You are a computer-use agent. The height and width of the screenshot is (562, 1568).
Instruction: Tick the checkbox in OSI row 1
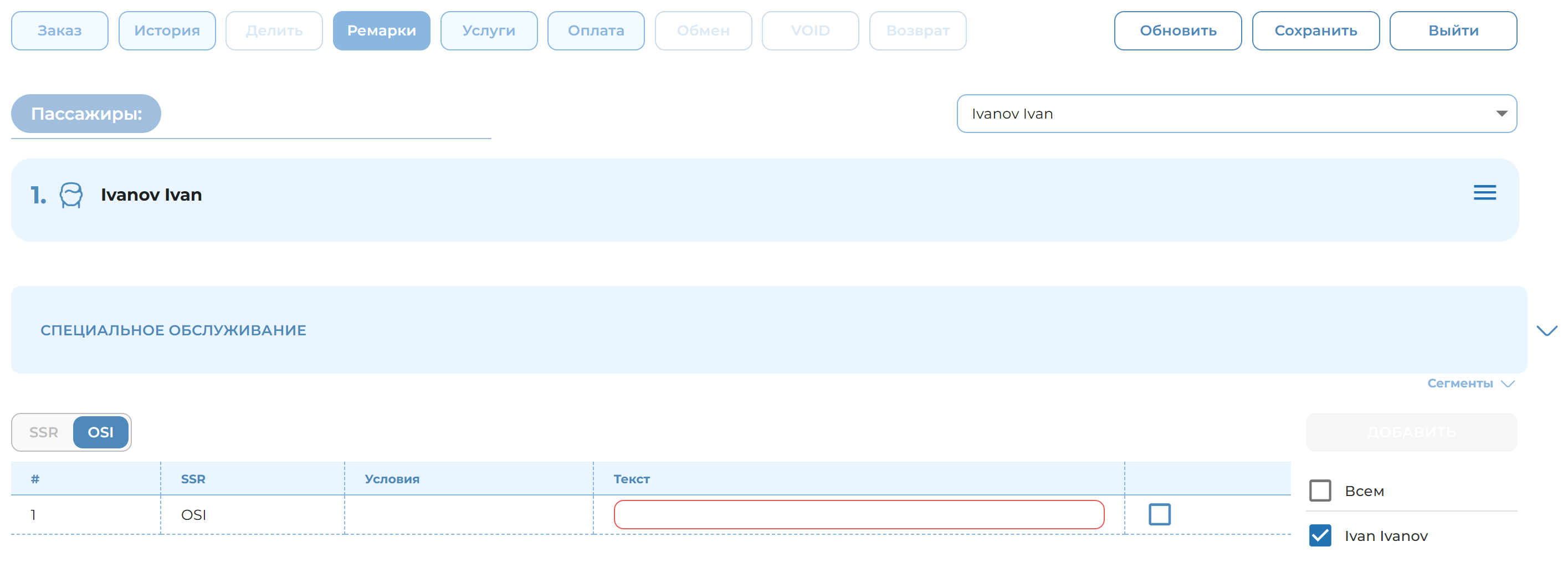pyautogui.click(x=1159, y=514)
